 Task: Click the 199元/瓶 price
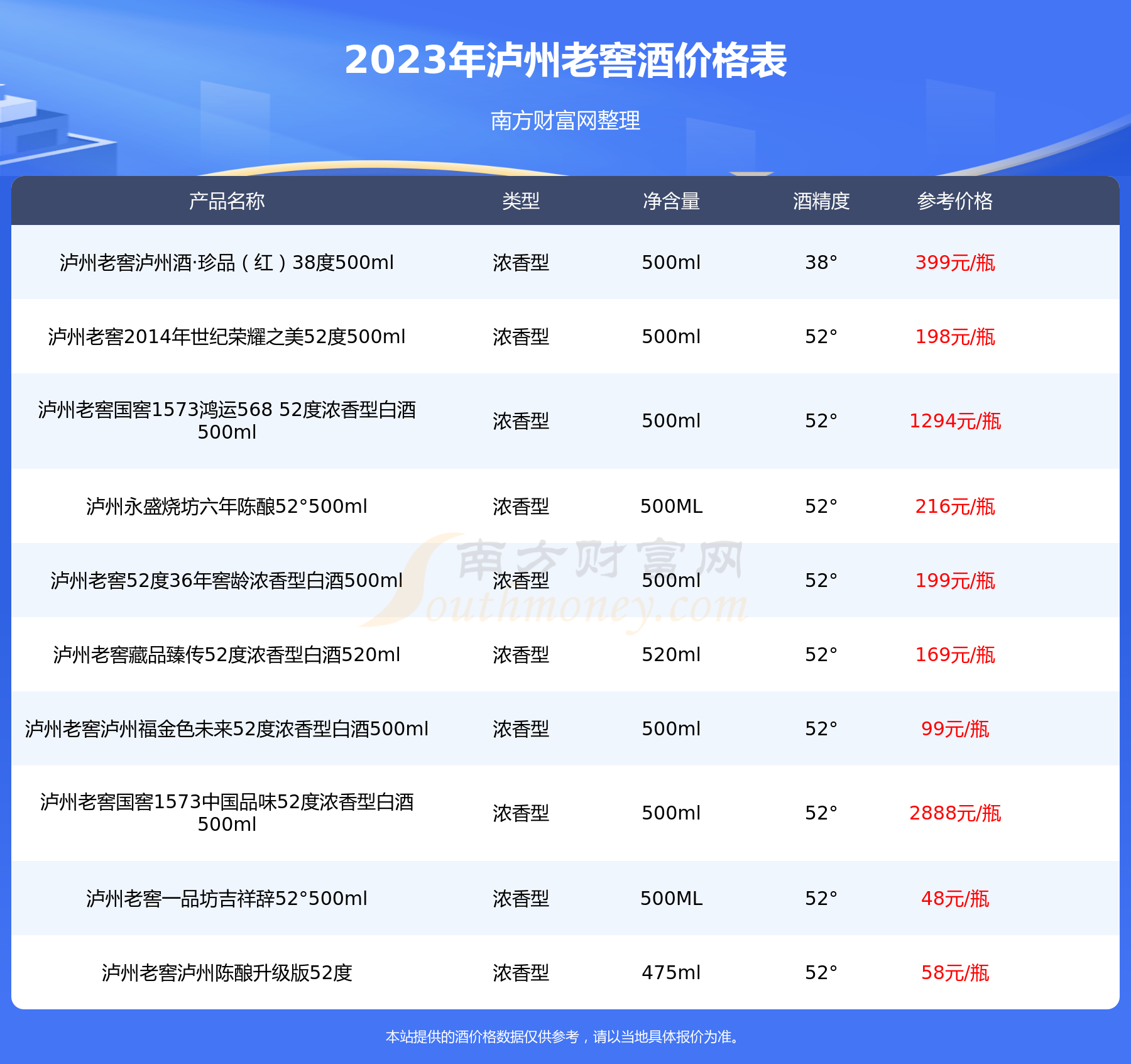(x=955, y=580)
